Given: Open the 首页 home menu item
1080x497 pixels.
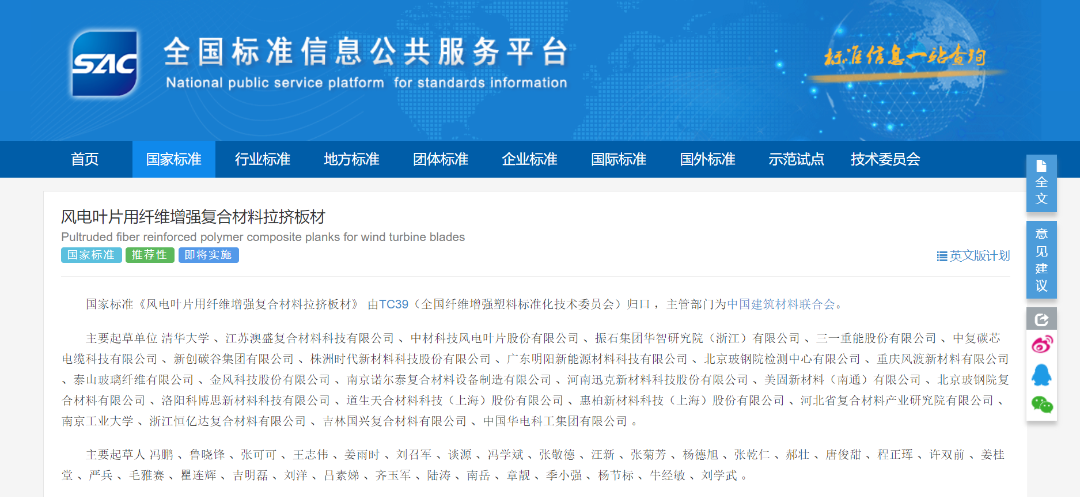Looking at the screenshot, I should (85, 160).
